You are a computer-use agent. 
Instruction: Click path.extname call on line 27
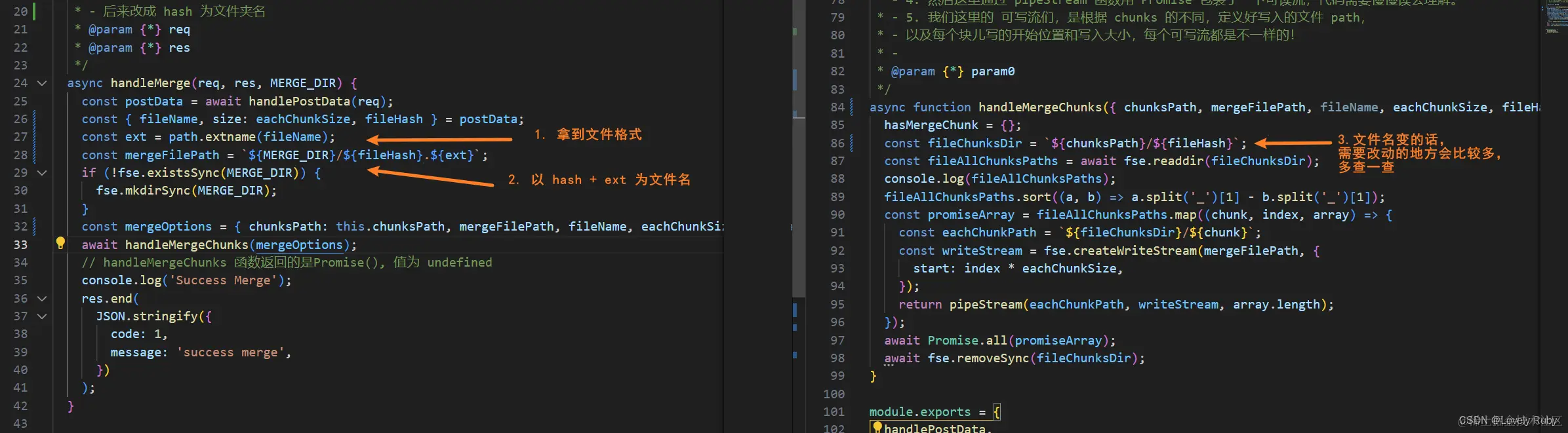249,137
